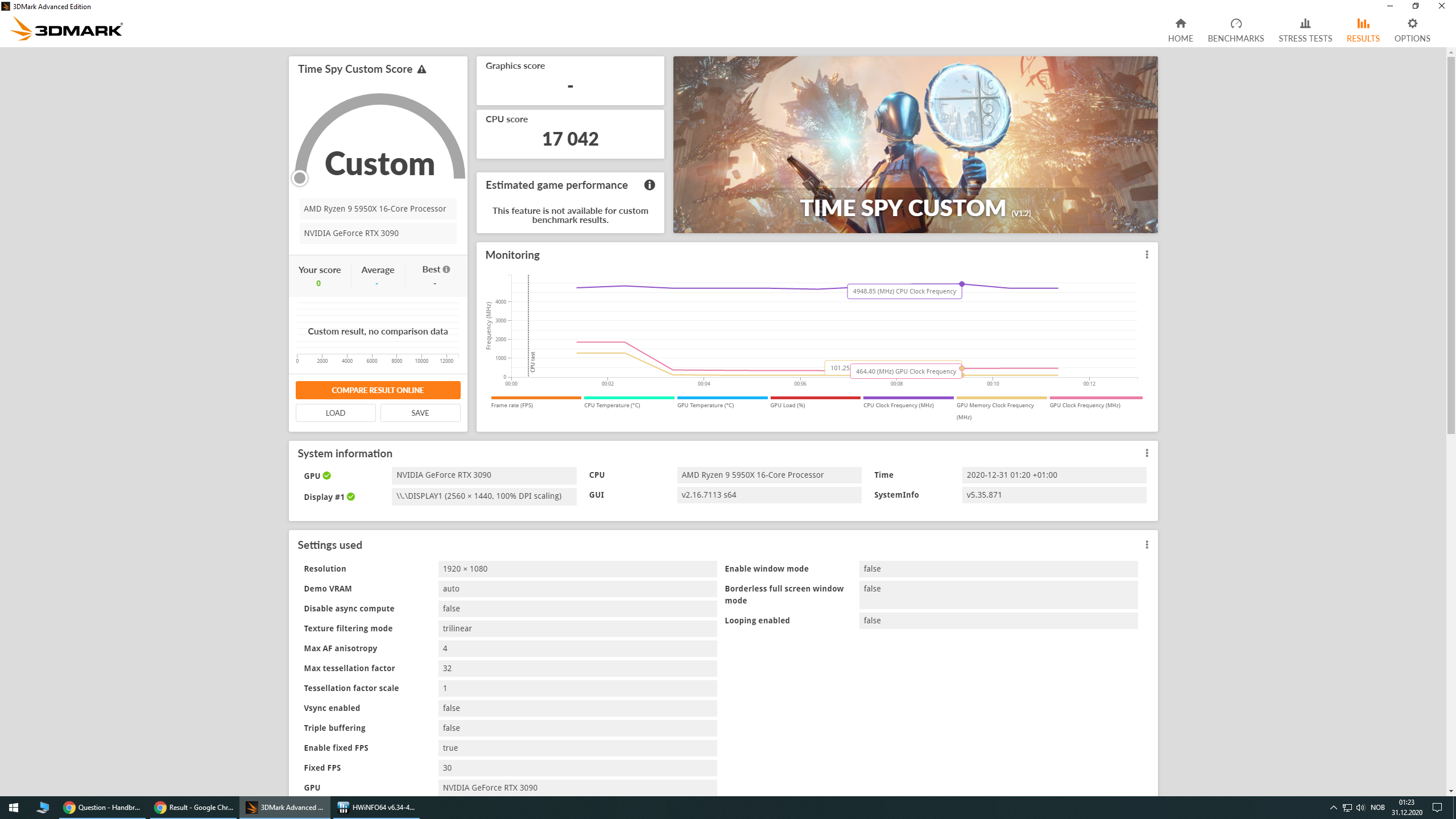Open Monitoring panel three-dot menu
Screen dimensions: 1456x819
[1147, 255]
